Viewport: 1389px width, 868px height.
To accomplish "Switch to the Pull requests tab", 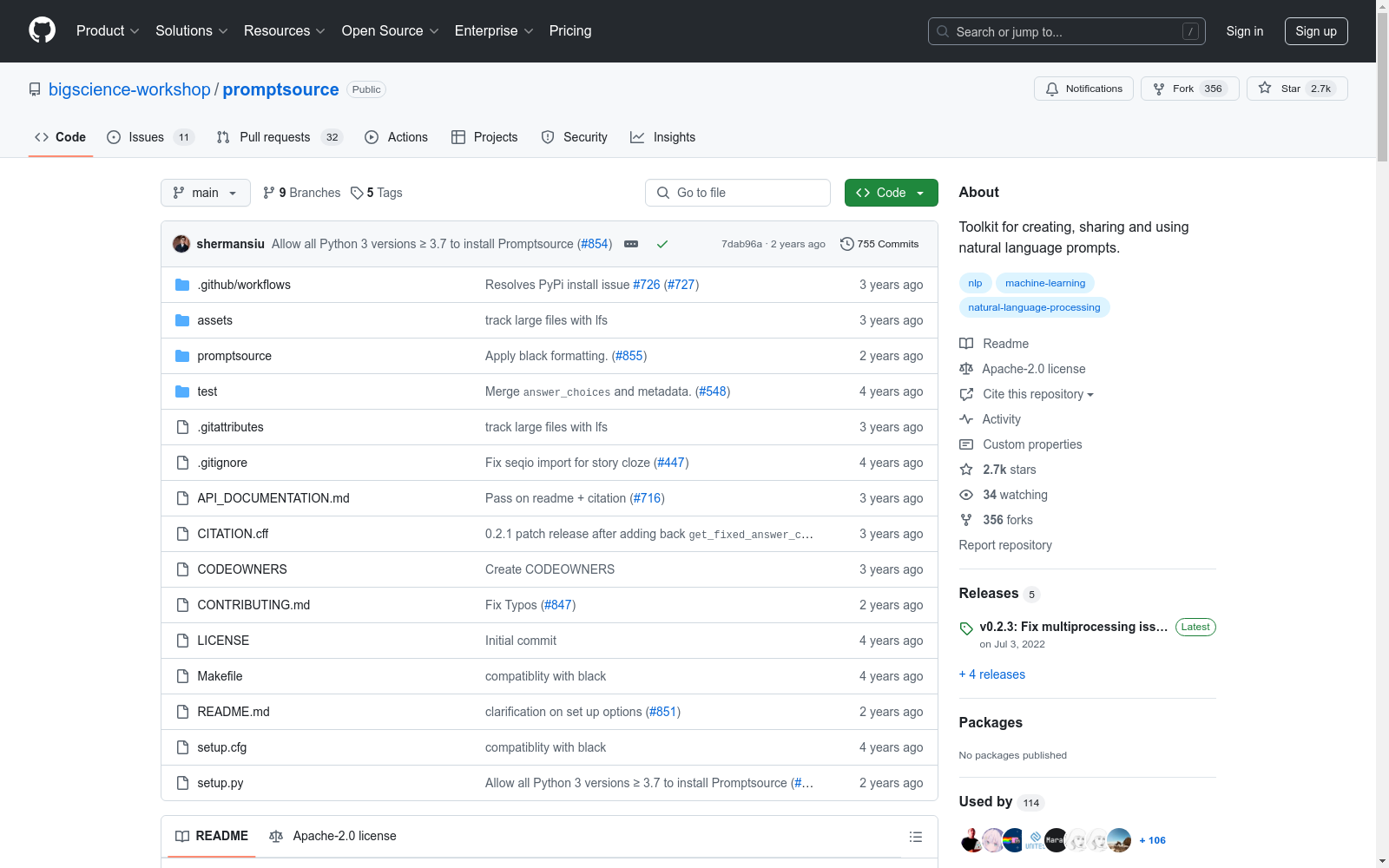I will click(280, 137).
